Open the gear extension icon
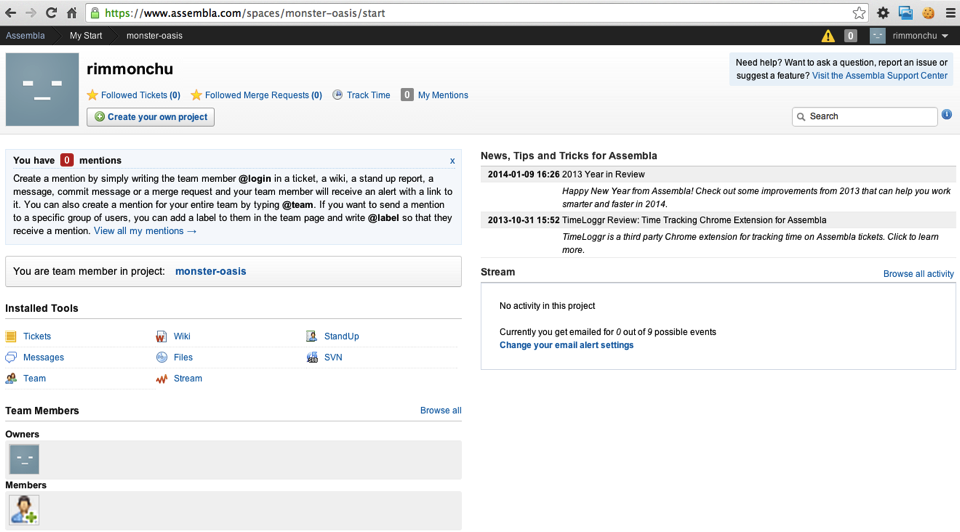The width and height of the screenshot is (960, 532). point(883,13)
